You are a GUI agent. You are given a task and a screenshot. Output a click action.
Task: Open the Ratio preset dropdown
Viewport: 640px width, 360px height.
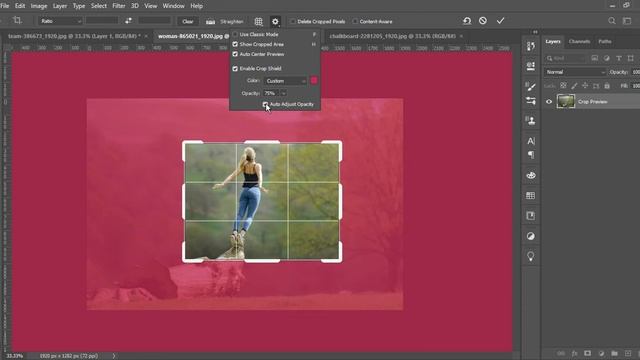60,21
